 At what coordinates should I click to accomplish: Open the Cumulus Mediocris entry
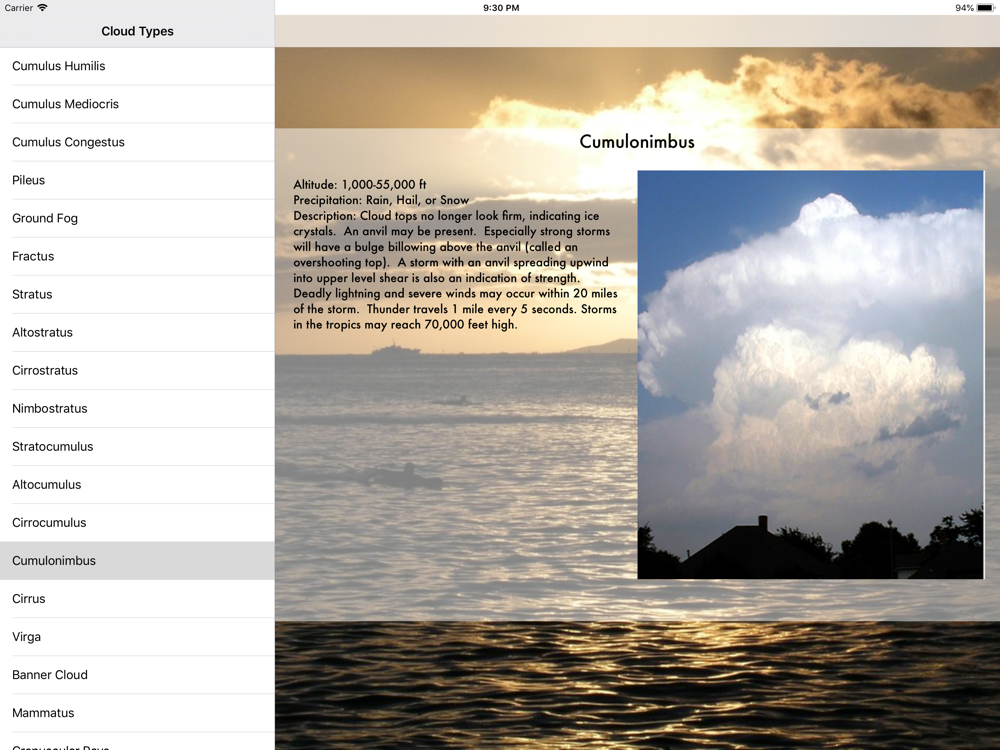[x=137, y=105]
